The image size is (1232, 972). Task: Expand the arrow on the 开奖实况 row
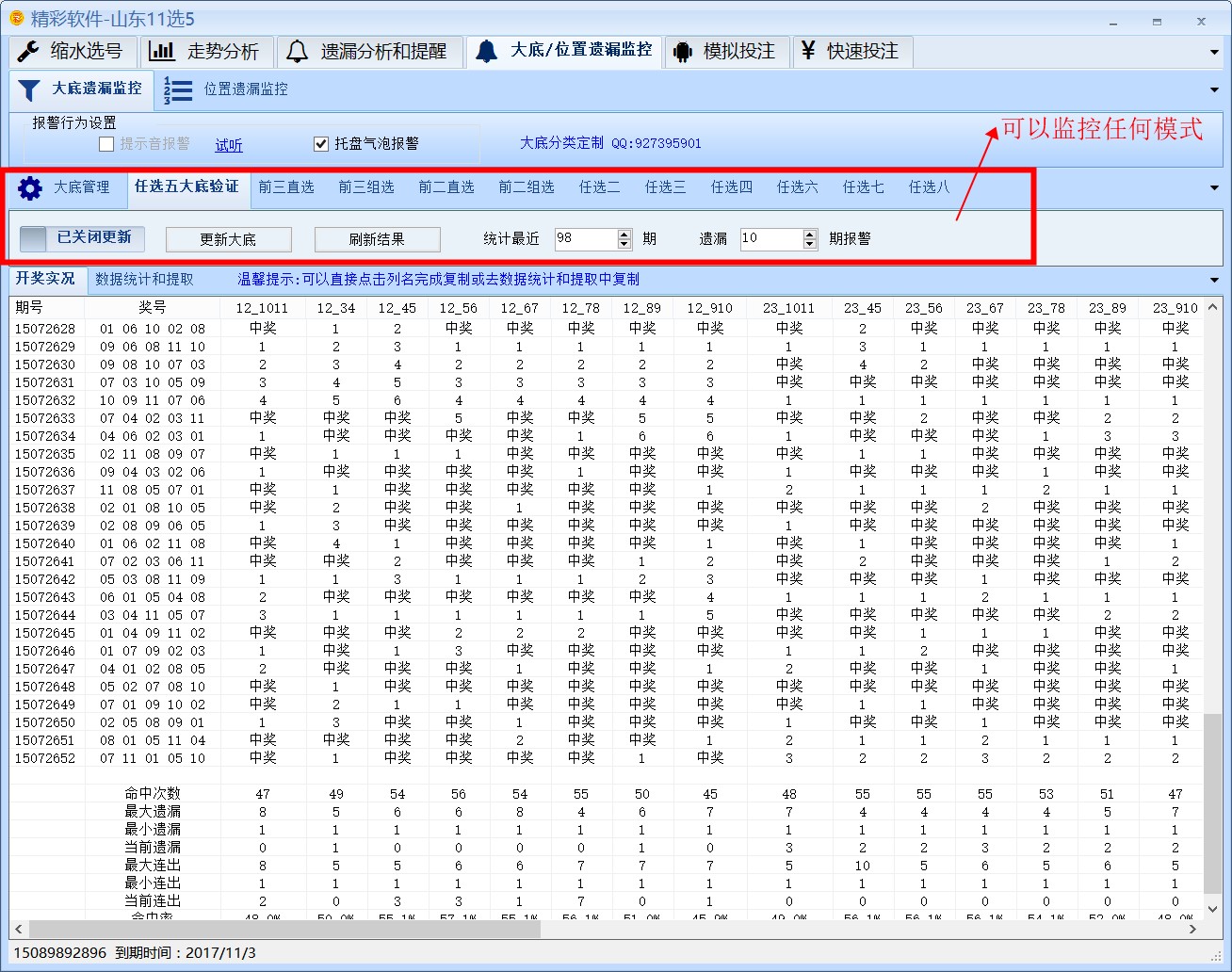tap(1214, 279)
